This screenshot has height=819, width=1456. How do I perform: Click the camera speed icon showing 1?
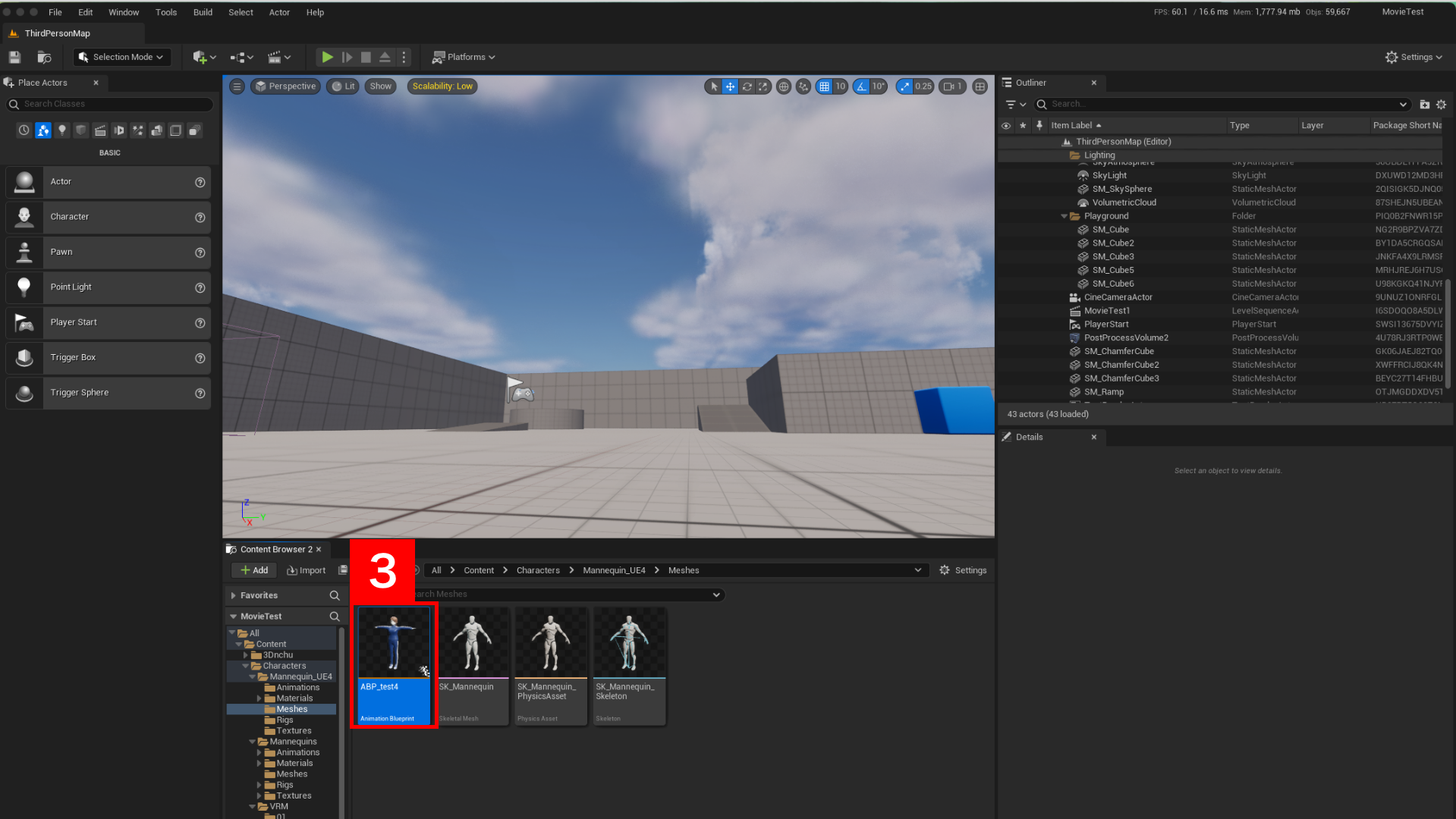tap(951, 86)
